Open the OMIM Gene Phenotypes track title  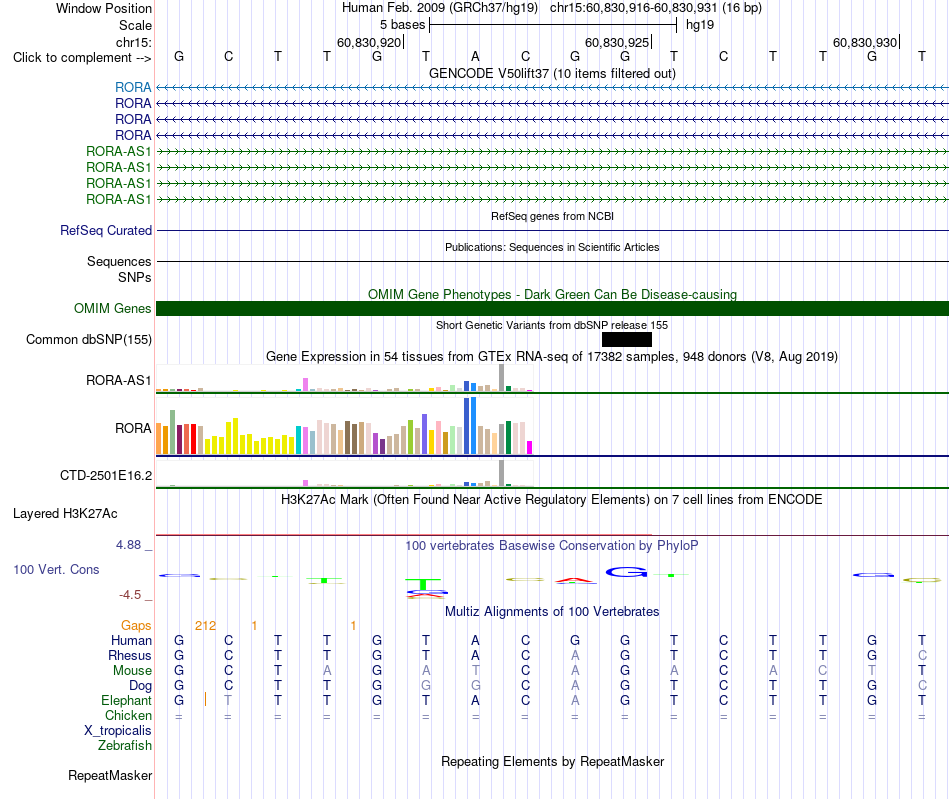pyautogui.click(x=552, y=294)
